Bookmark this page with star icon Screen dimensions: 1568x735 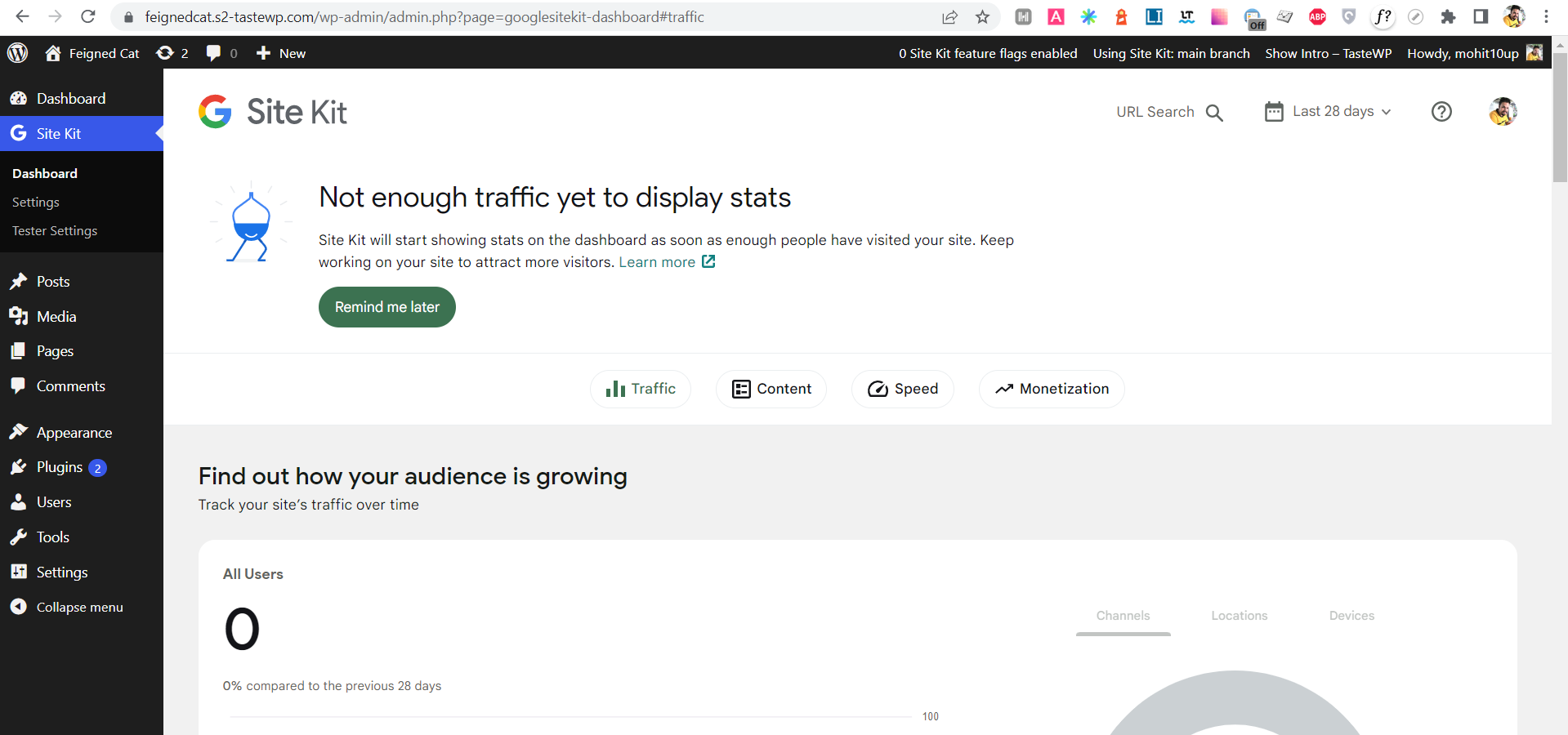(982, 17)
